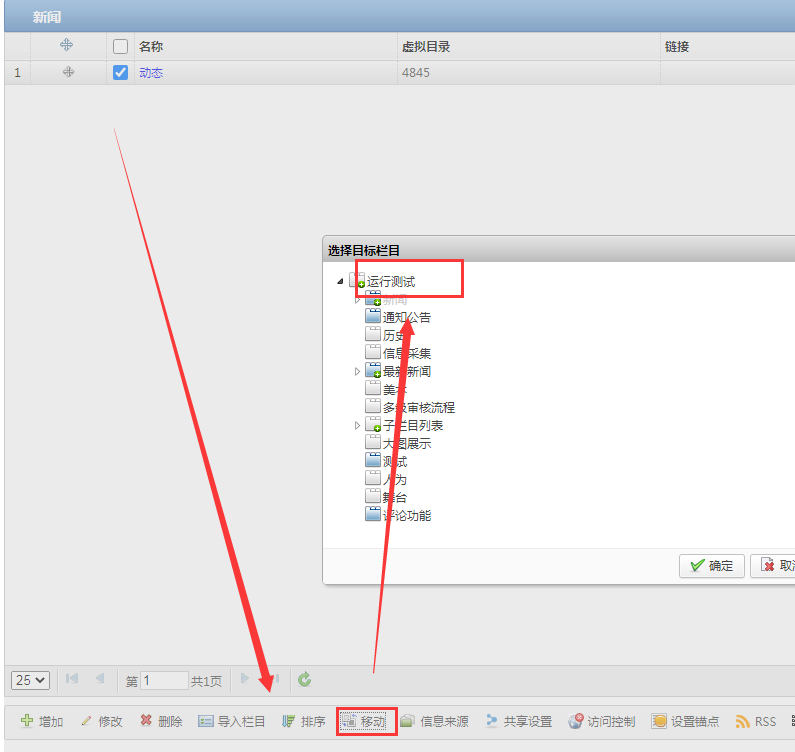The height and width of the screenshot is (752, 795).
Task: Open the 动态 name link
Action: (151, 73)
